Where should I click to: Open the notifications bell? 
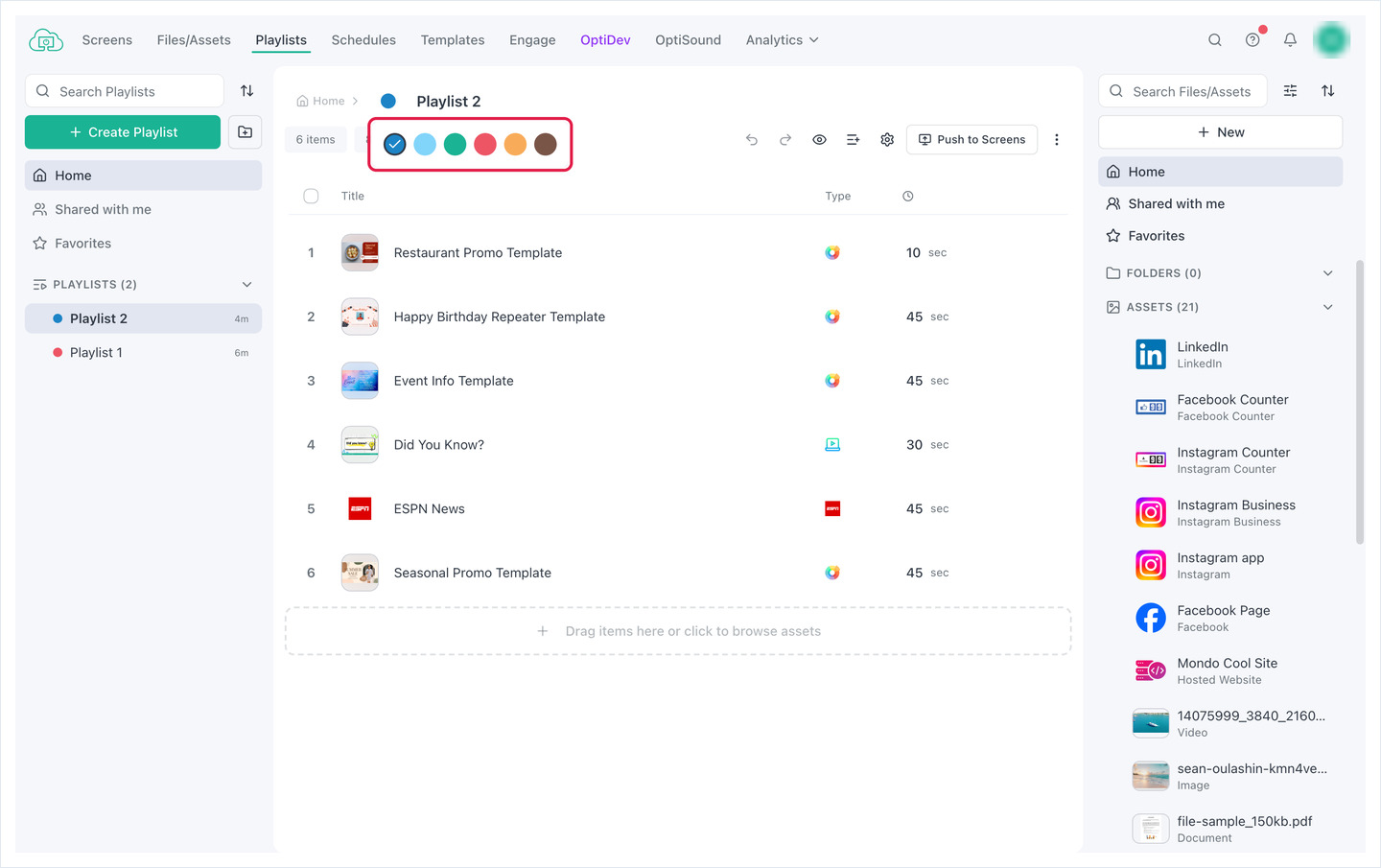pos(1290,40)
